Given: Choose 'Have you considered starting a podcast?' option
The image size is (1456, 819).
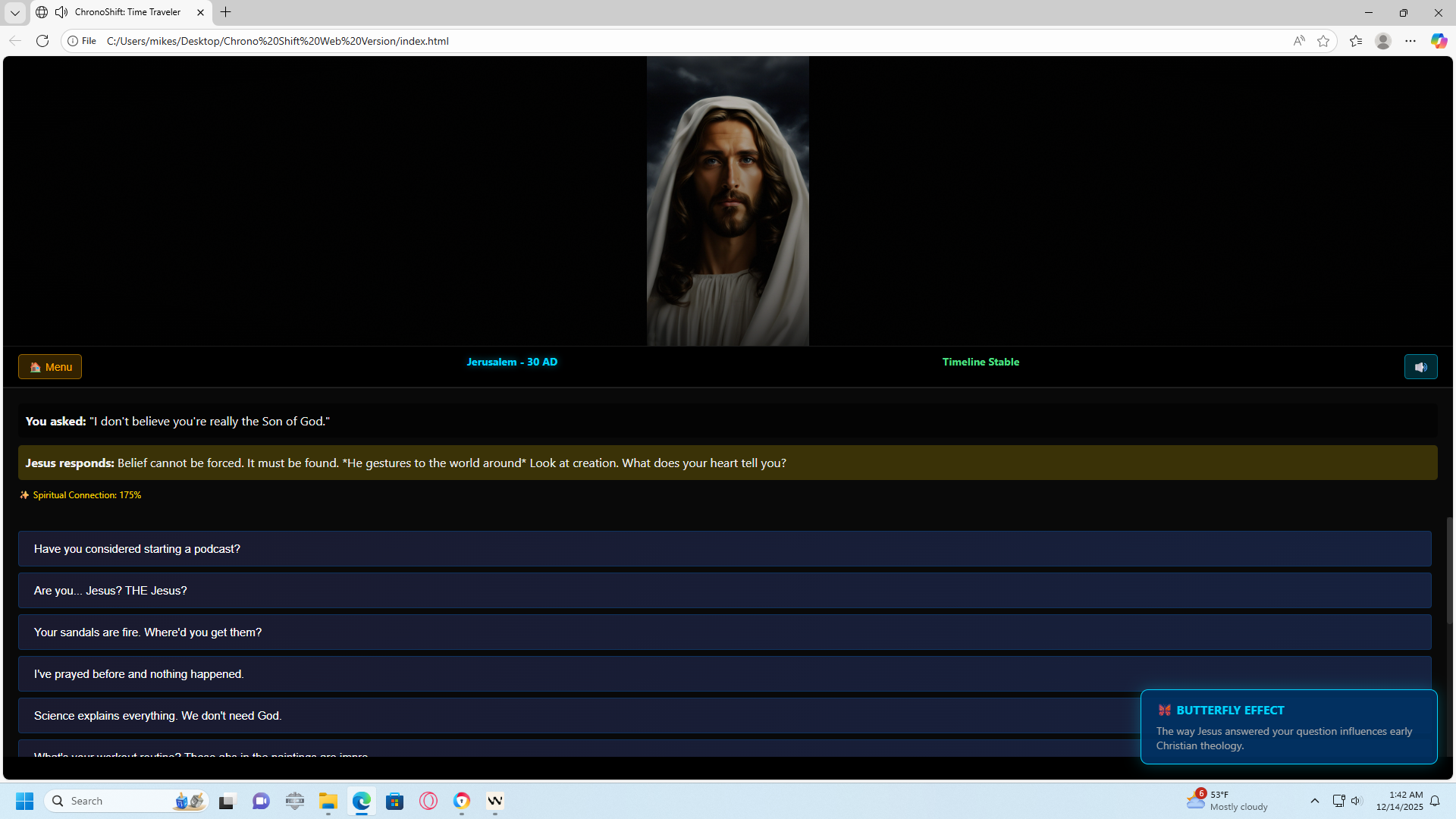Looking at the screenshot, I should tap(724, 549).
